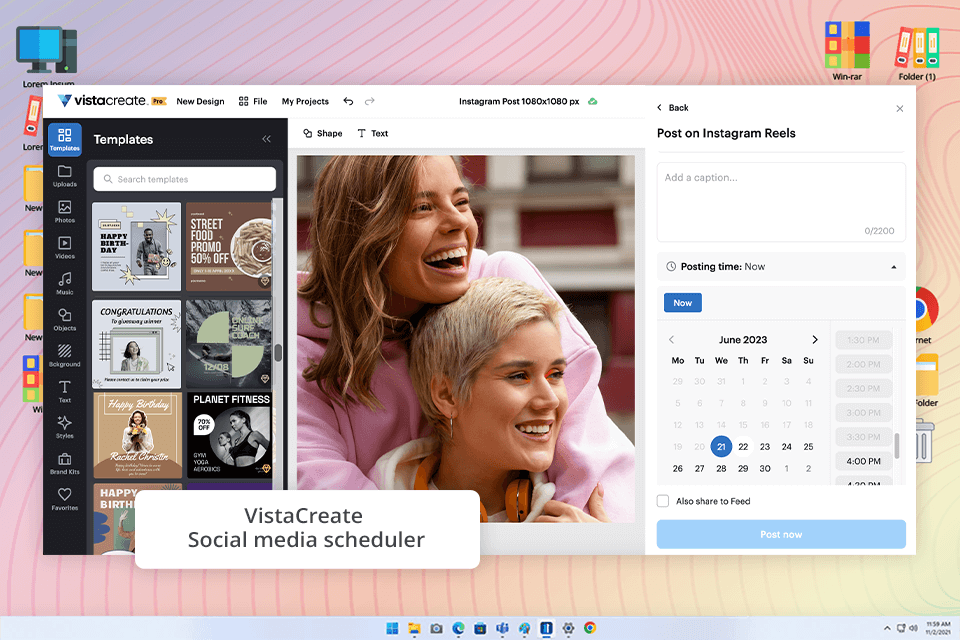
Task: Click the canvas photo of two women
Action: [x=466, y=338]
